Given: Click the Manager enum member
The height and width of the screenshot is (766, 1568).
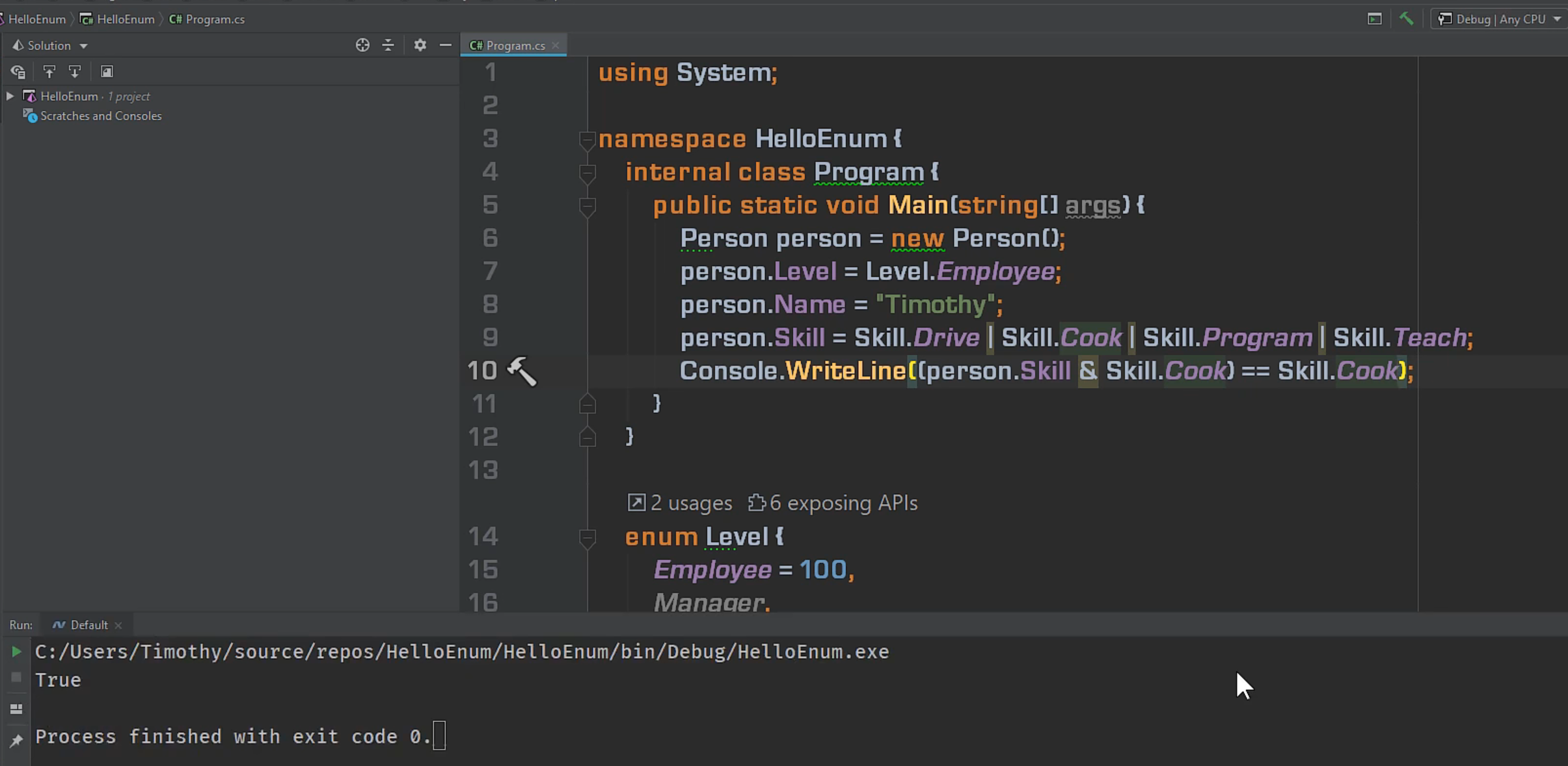Looking at the screenshot, I should tap(709, 603).
